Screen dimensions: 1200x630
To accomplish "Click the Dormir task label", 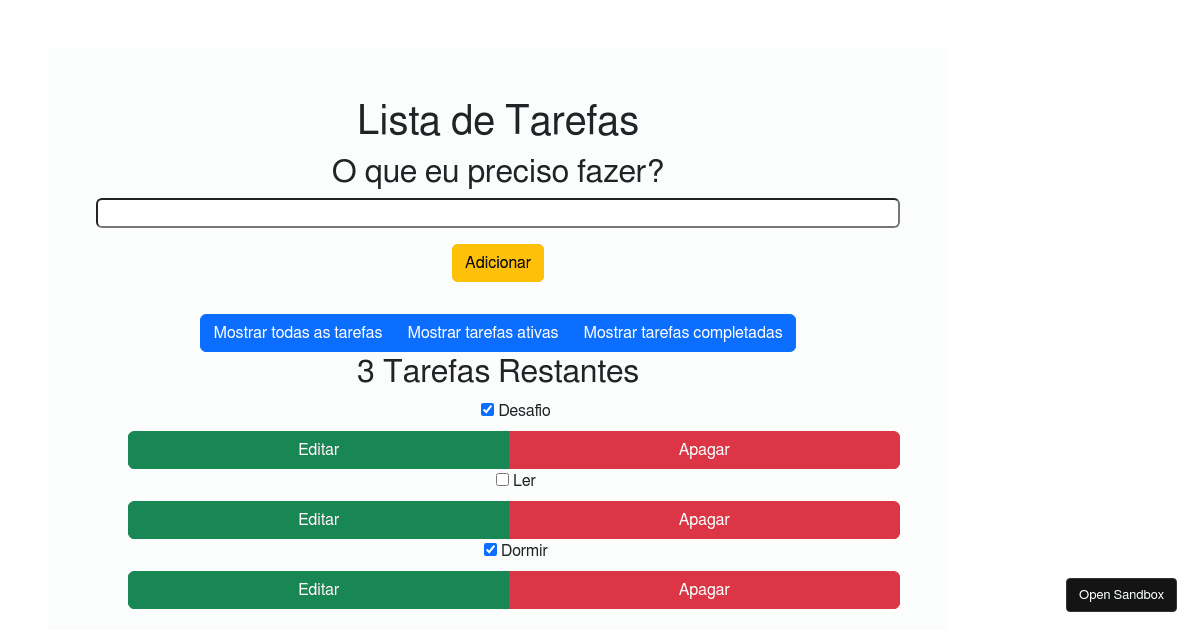I will click(524, 550).
